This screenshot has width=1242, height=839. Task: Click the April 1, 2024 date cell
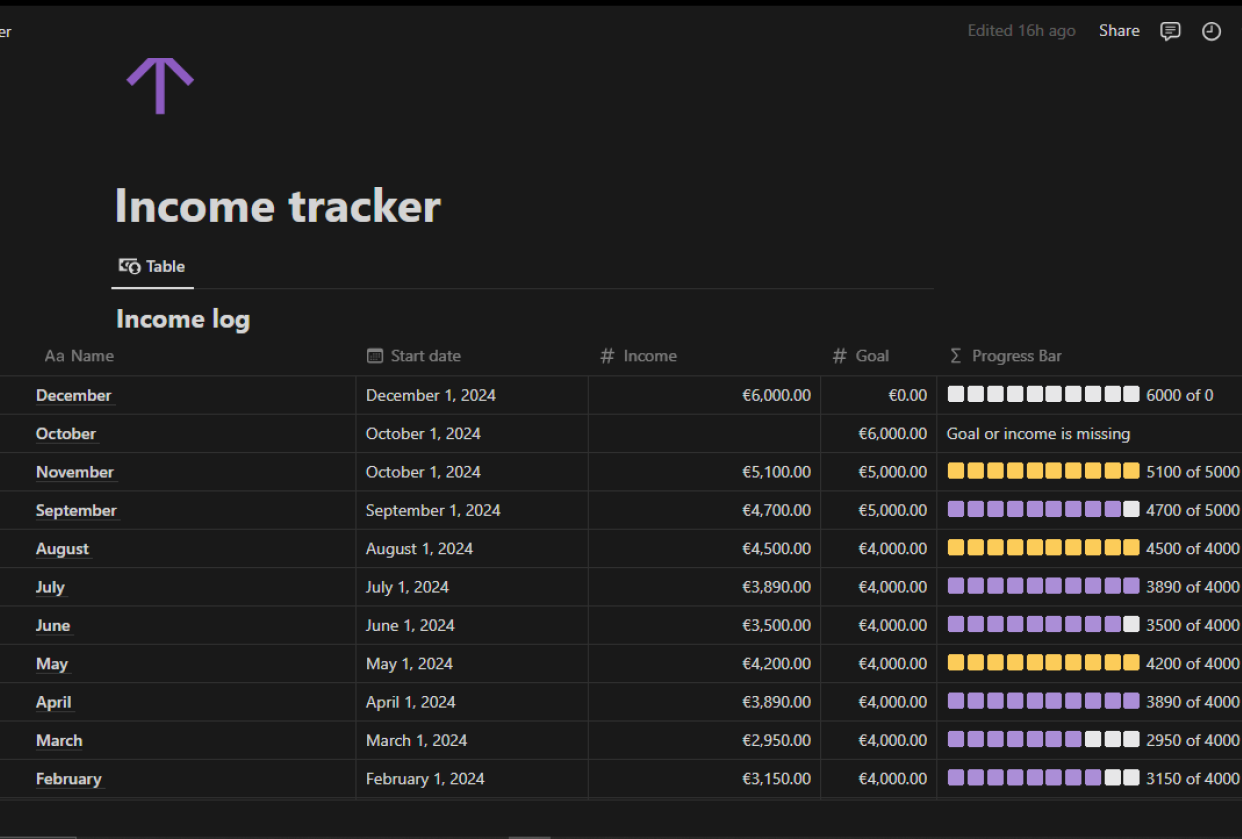point(472,702)
